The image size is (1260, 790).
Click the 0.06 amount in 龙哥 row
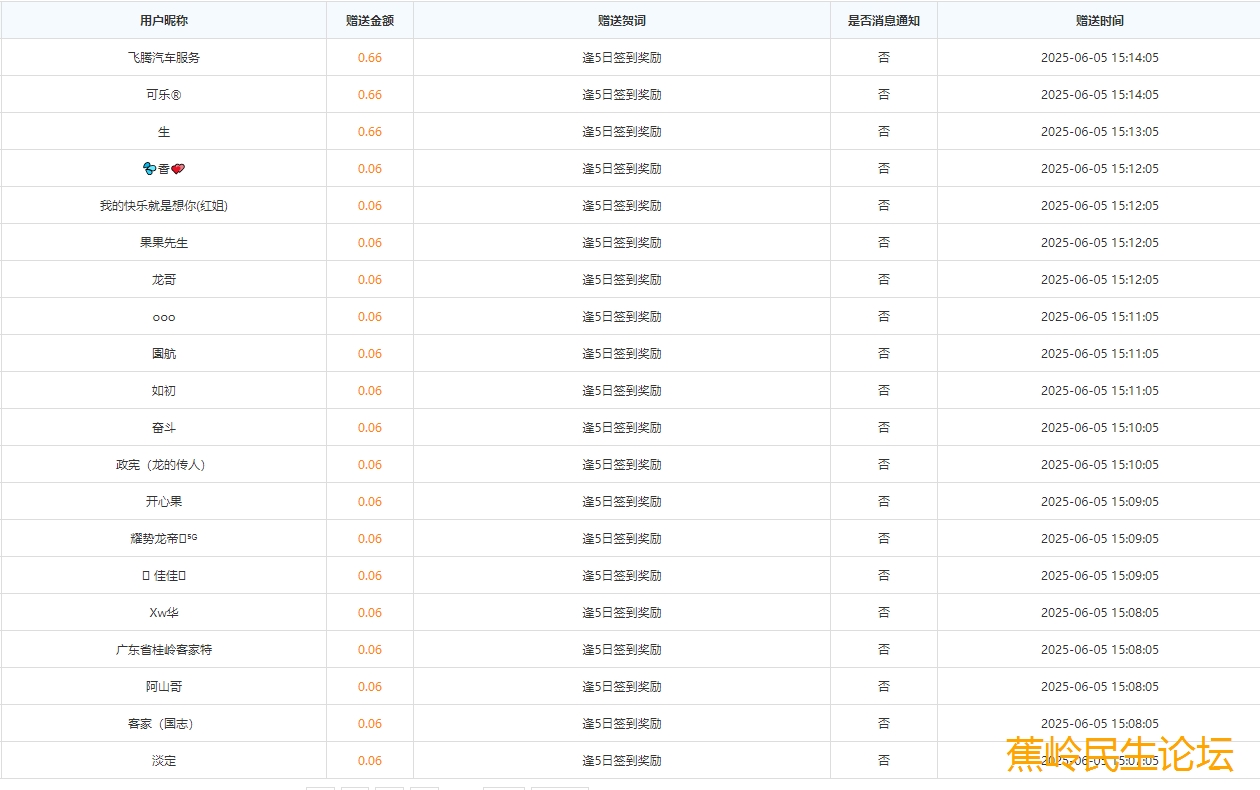pyautogui.click(x=370, y=280)
